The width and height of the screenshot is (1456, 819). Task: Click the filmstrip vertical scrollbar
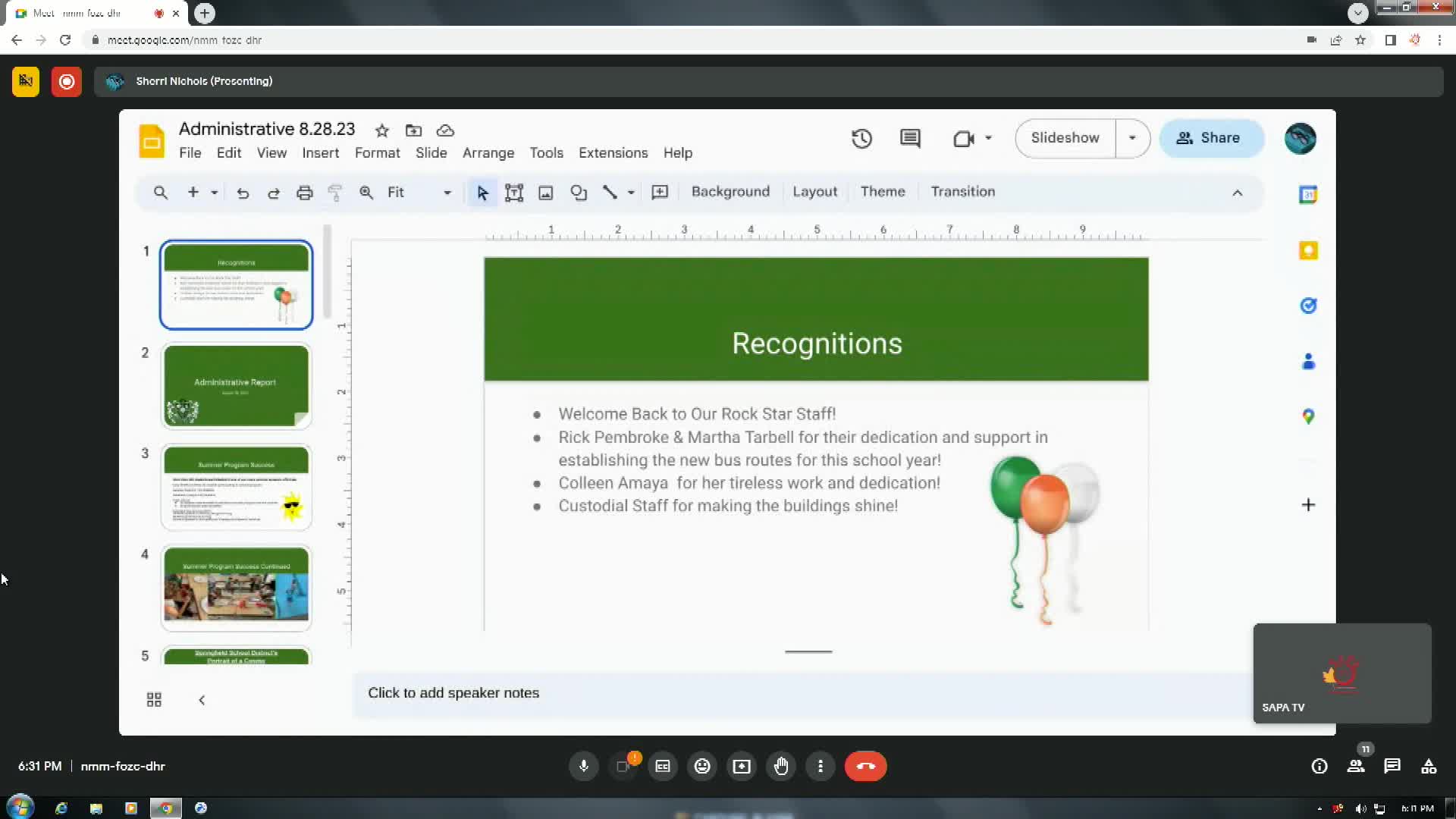328,271
